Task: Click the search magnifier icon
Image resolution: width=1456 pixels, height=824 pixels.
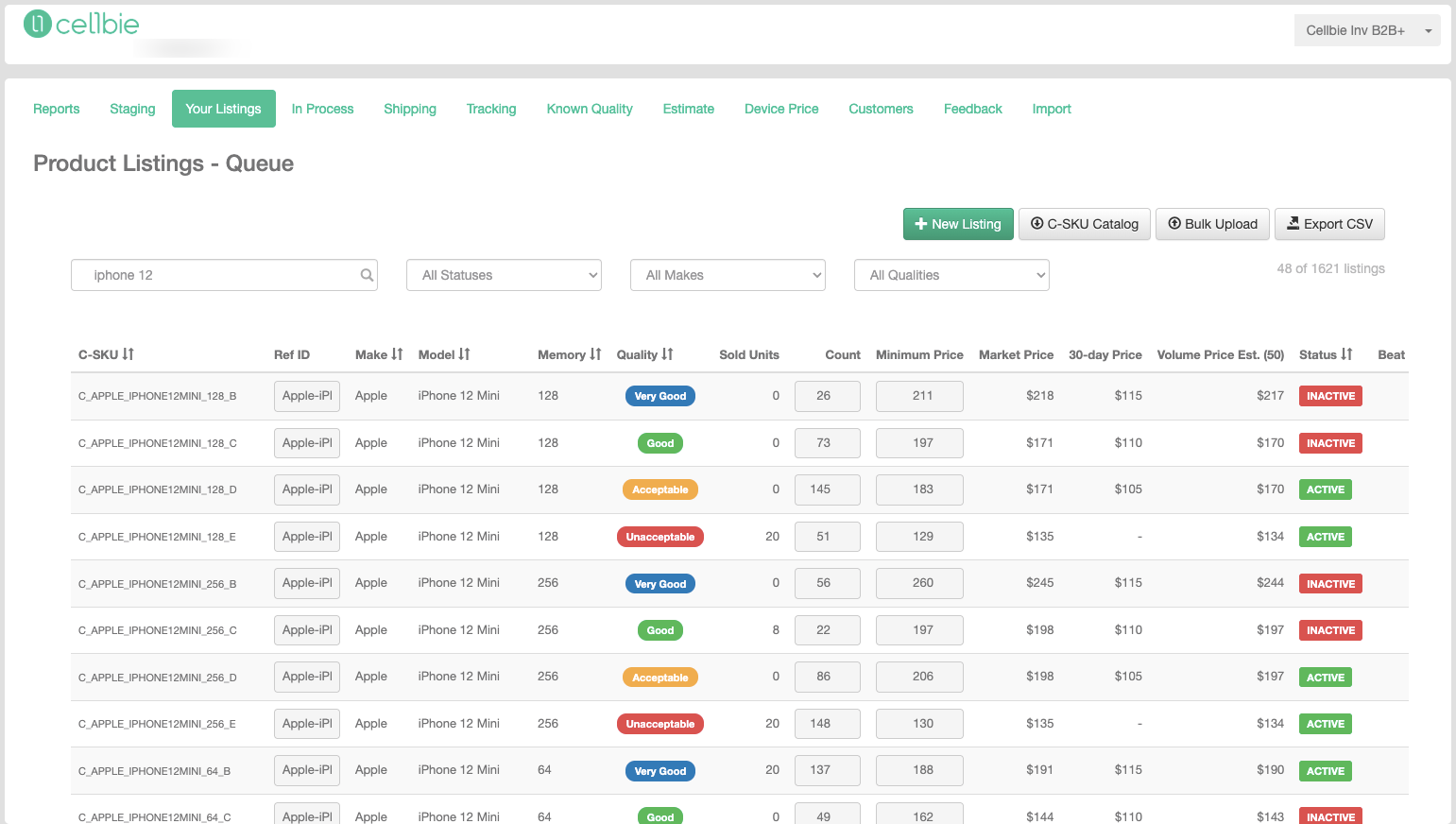Action: [367, 275]
